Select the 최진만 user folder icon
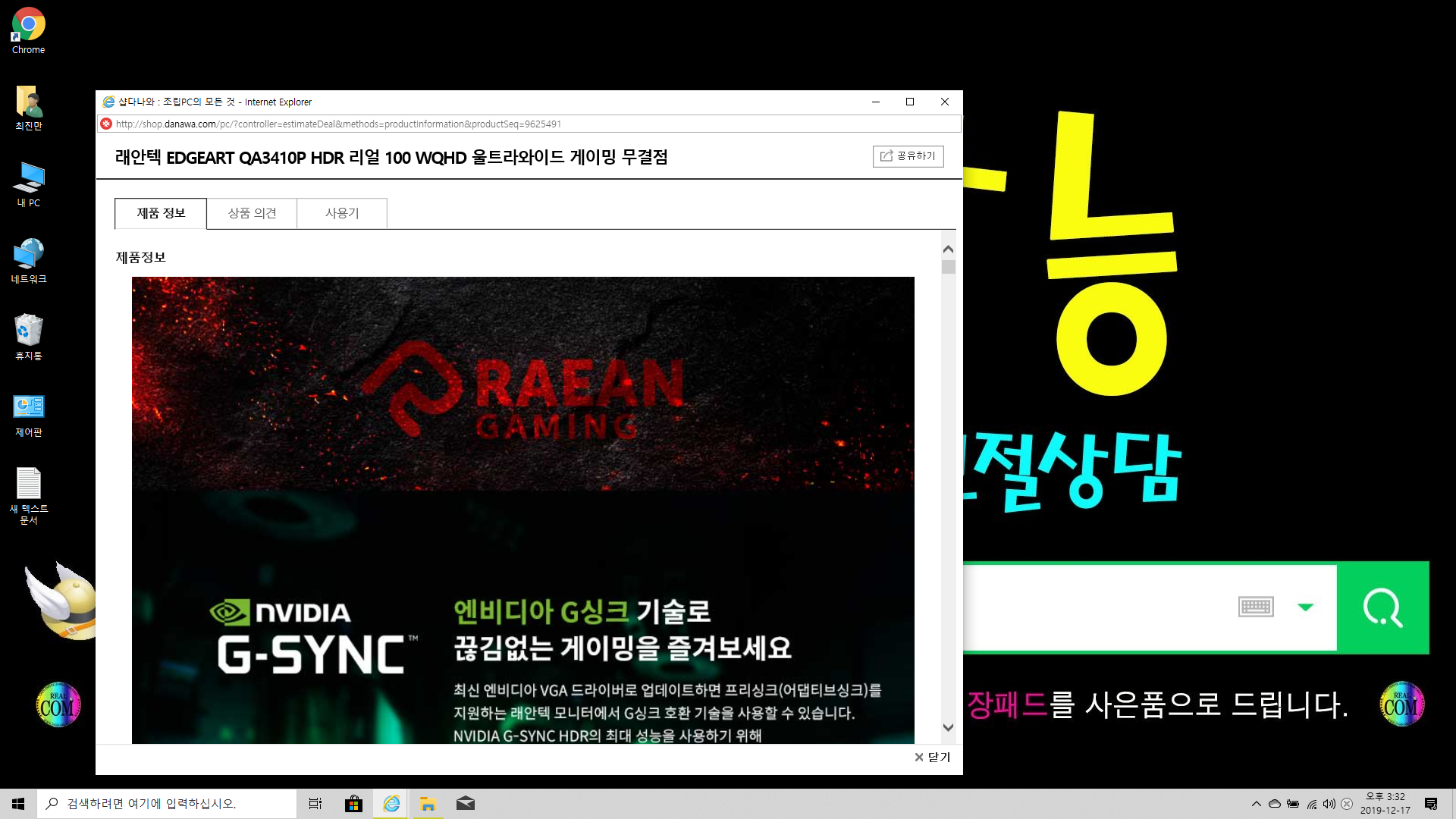Image resolution: width=1456 pixels, height=819 pixels. point(28,108)
